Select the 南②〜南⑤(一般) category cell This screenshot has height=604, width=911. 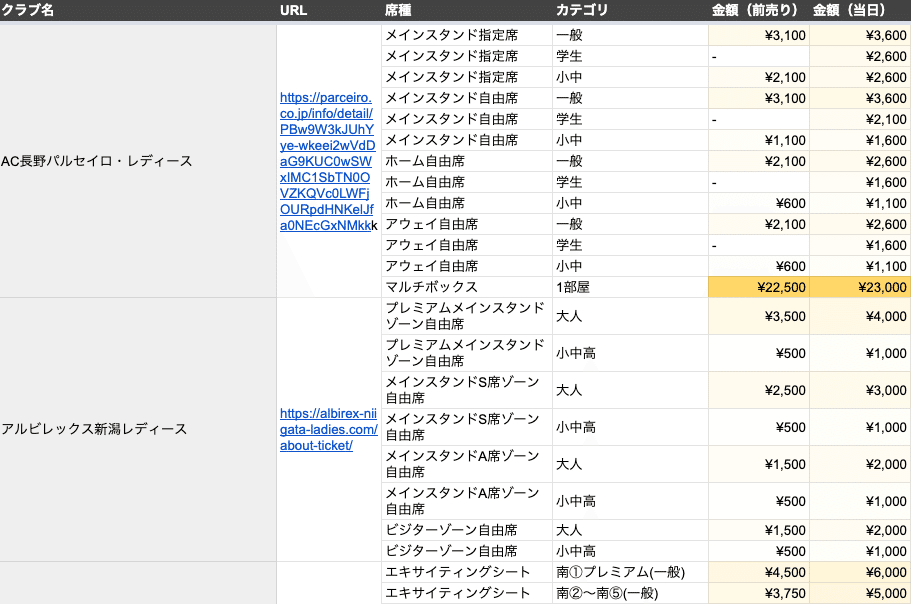(630, 593)
